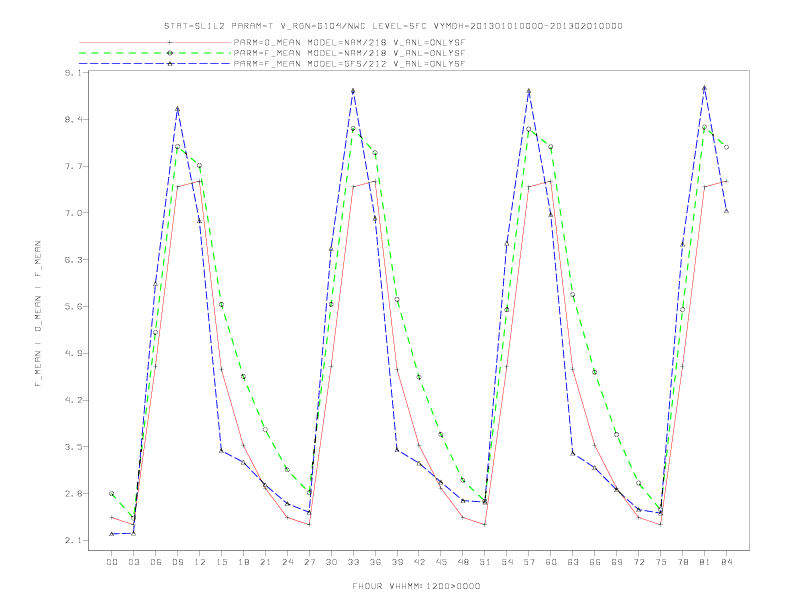This screenshot has width=792, height=612.
Task: Click blue GFS triangle marker at hour 15
Action: point(221,451)
